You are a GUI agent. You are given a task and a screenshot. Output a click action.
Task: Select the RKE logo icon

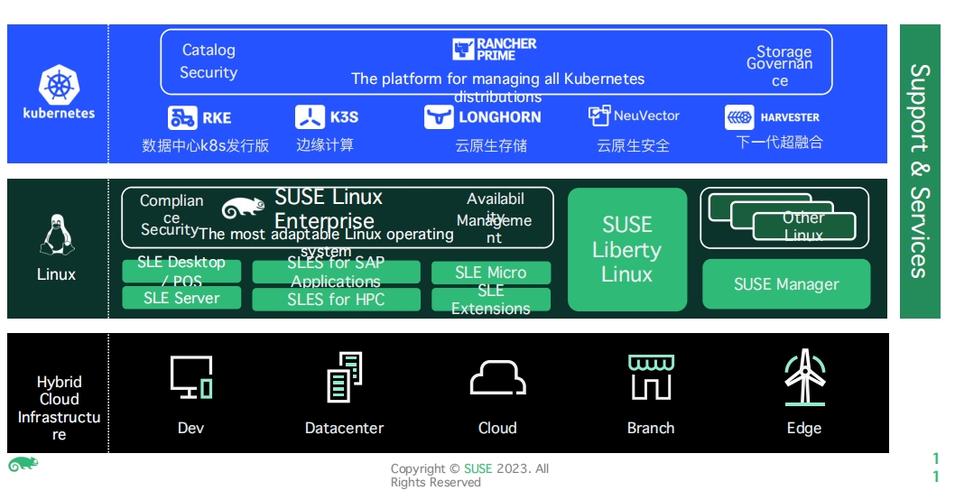tap(183, 118)
